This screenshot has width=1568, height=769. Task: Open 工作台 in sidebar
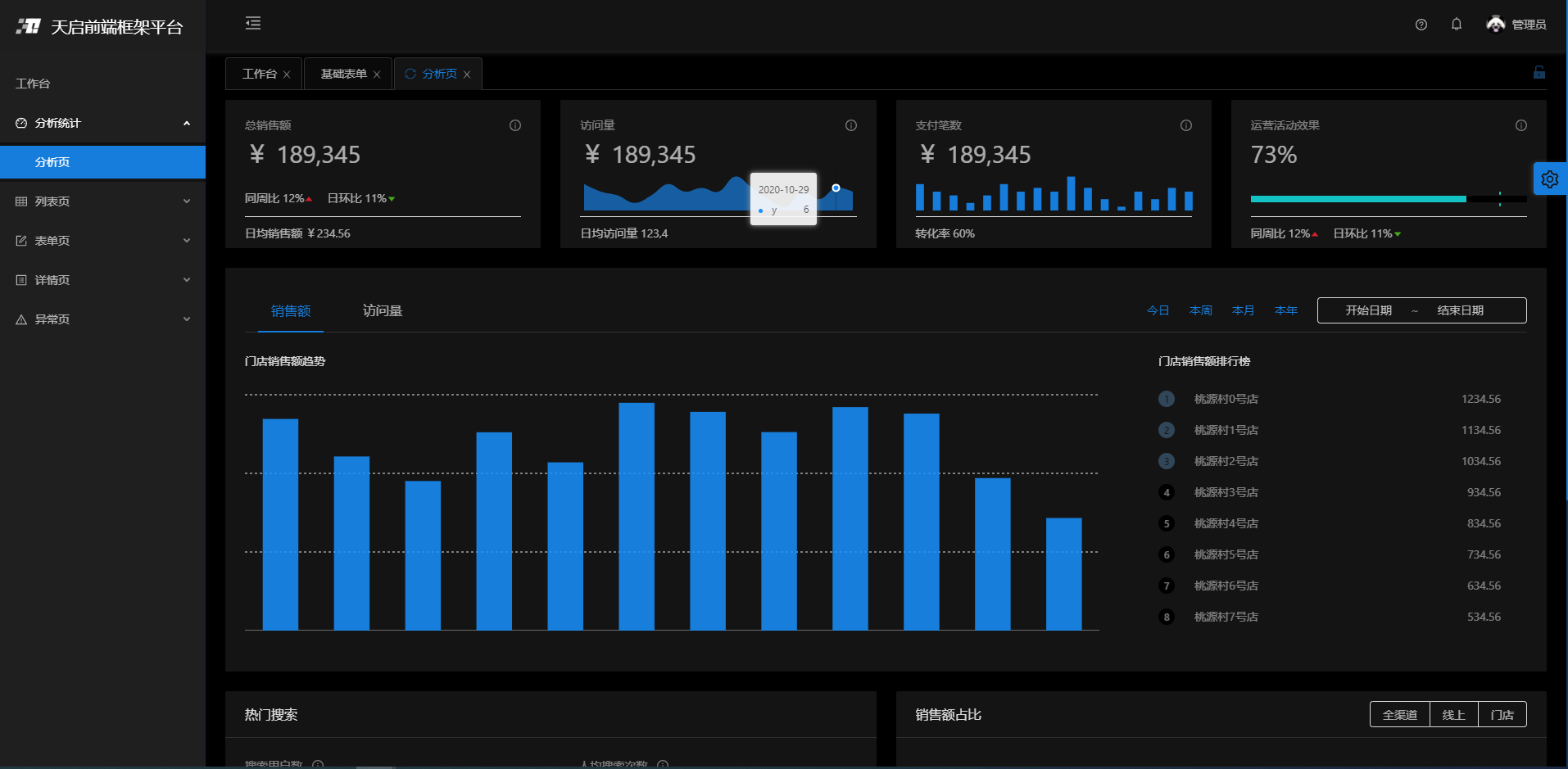point(102,84)
